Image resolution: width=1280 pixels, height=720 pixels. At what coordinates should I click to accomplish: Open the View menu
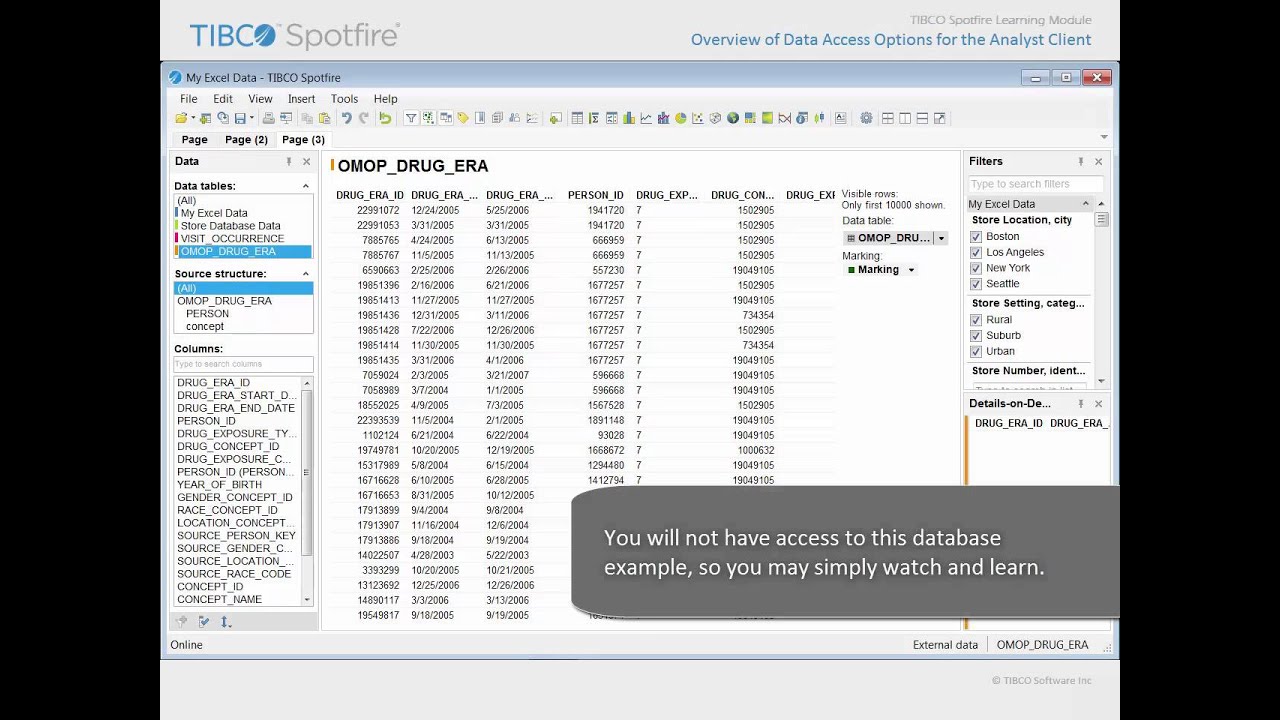point(260,99)
